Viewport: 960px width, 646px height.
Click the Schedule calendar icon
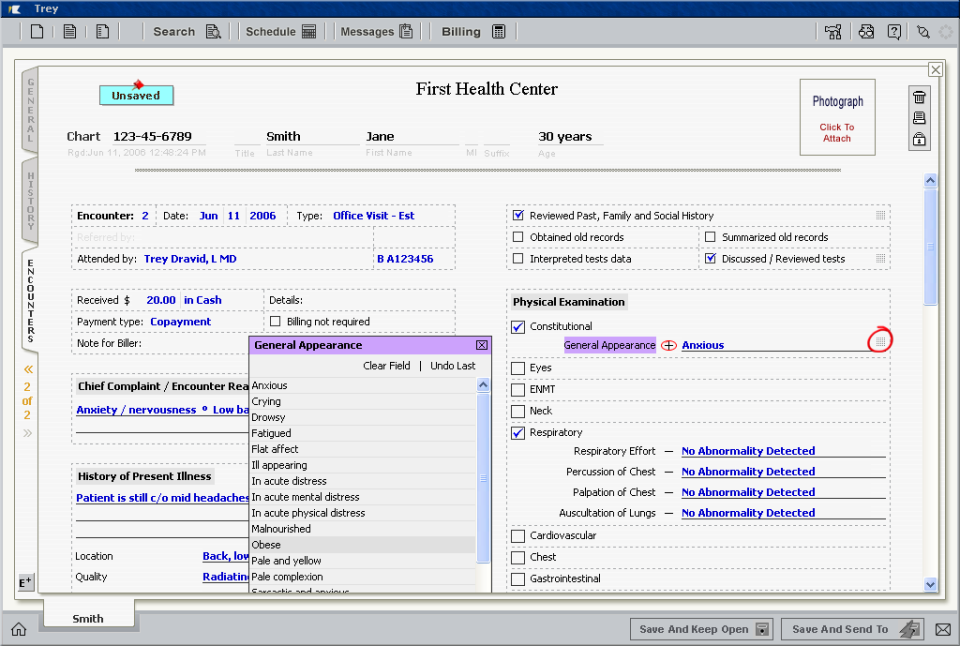pyautogui.click(x=309, y=32)
